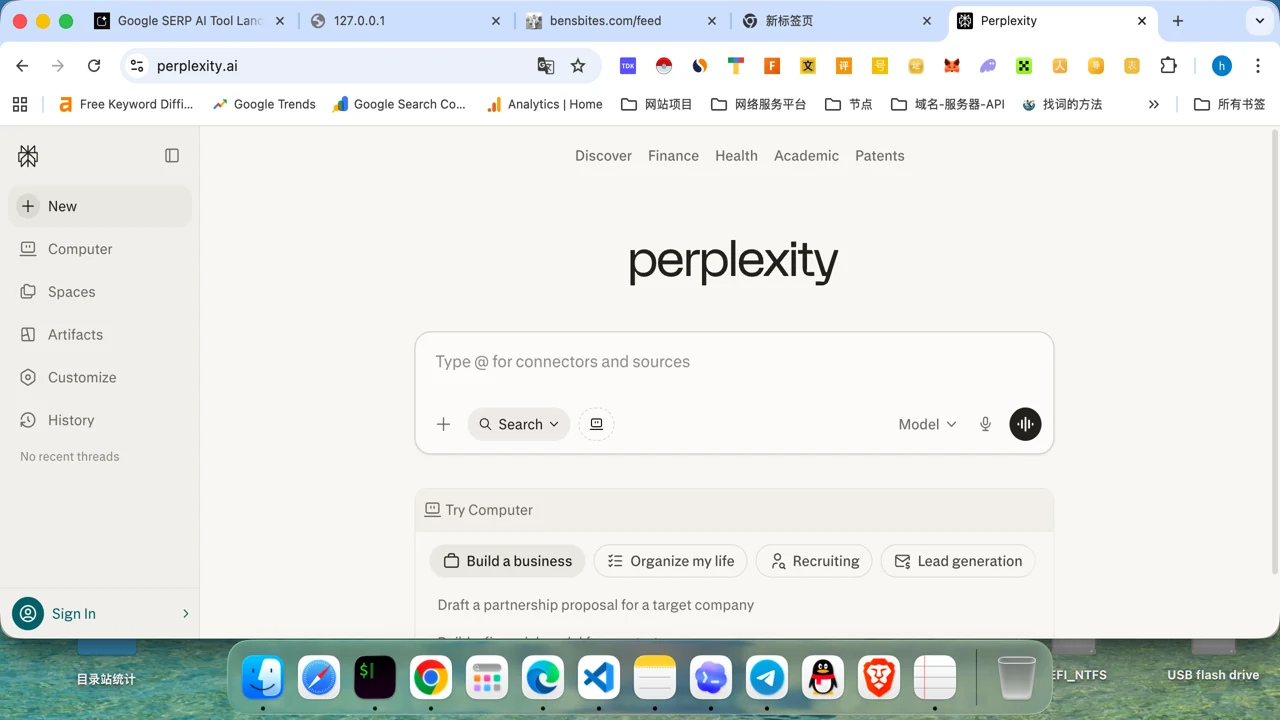Select the 'Organize my life' chip
This screenshot has height=720, width=1280.
[671, 561]
